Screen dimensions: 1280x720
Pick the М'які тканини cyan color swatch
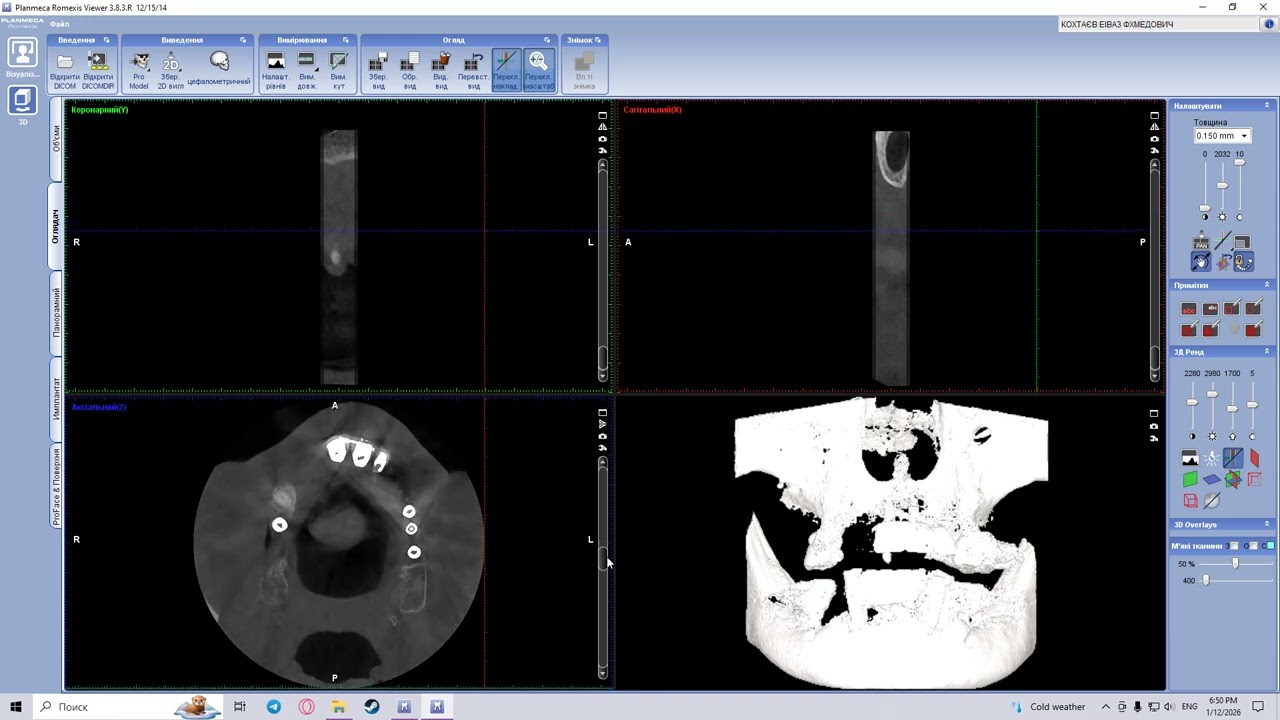[x=1271, y=546]
